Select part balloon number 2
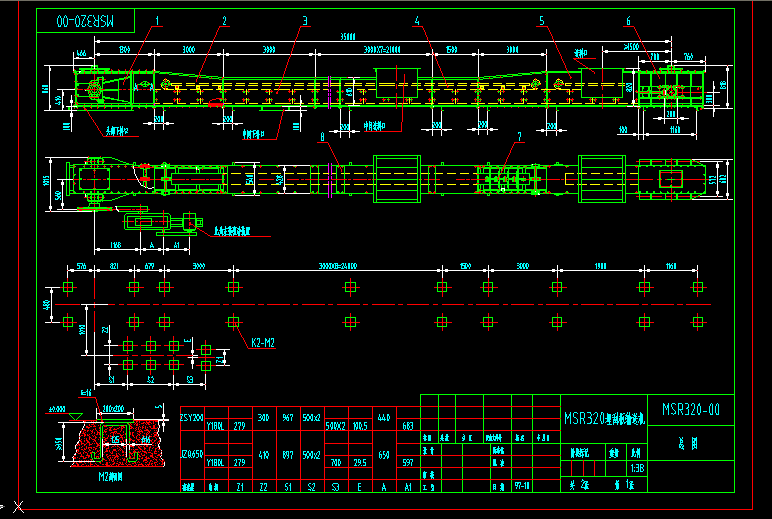772x519 pixels. coord(225,20)
